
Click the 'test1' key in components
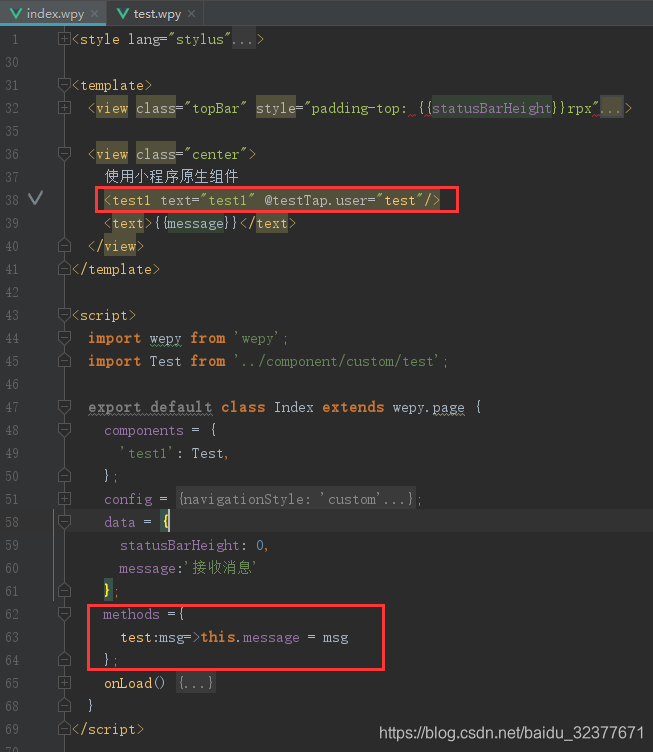click(x=146, y=453)
